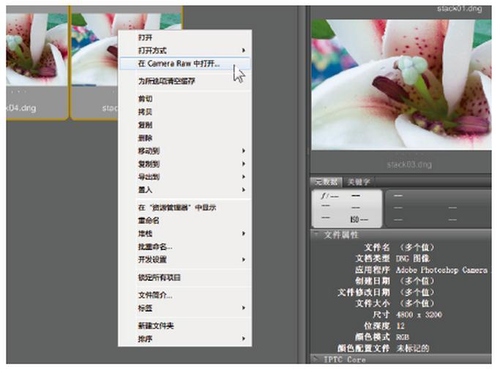Screen dimensions: 500x373
Task: Choose 新建文件夹 menu item
Action: pyautogui.click(x=185, y=325)
